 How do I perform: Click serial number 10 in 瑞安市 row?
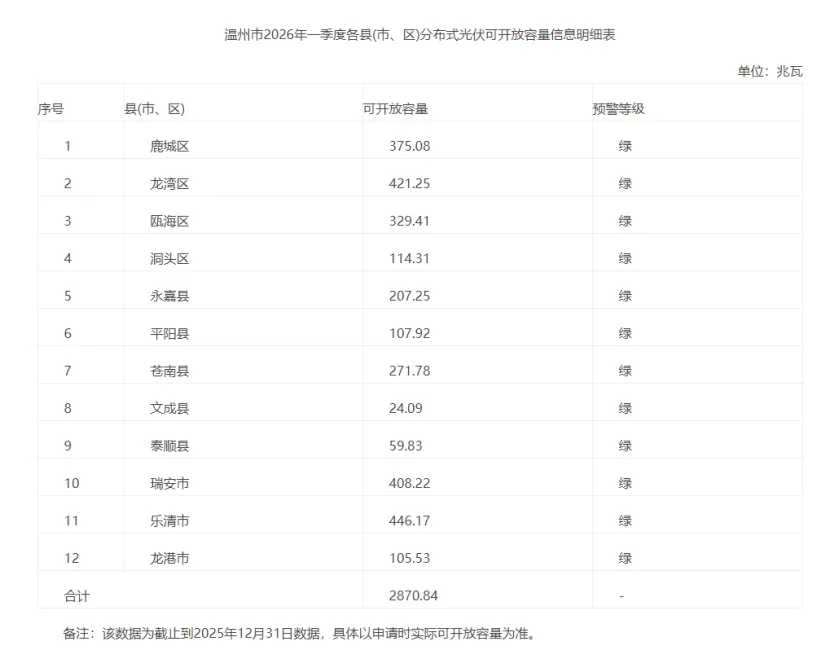point(71,483)
